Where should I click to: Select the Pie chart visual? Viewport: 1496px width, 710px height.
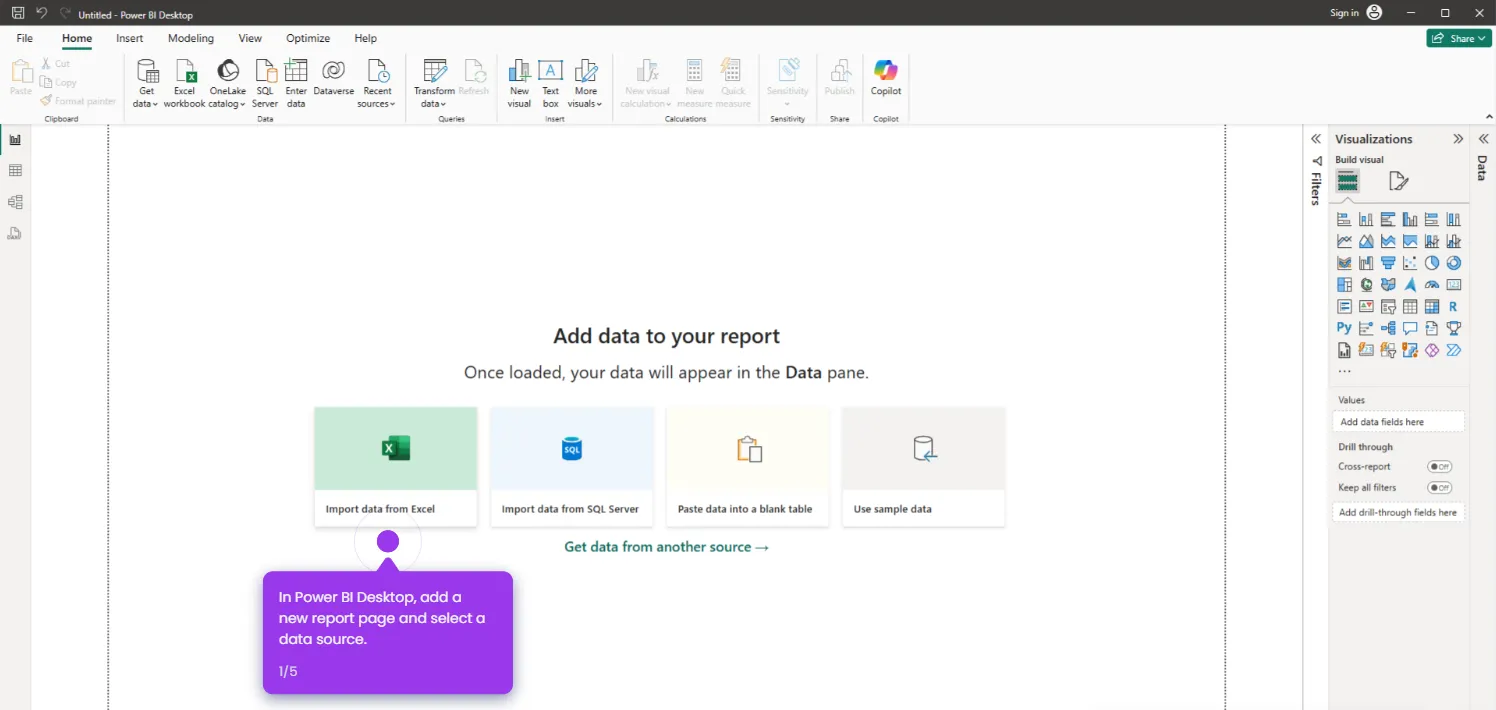1432,263
